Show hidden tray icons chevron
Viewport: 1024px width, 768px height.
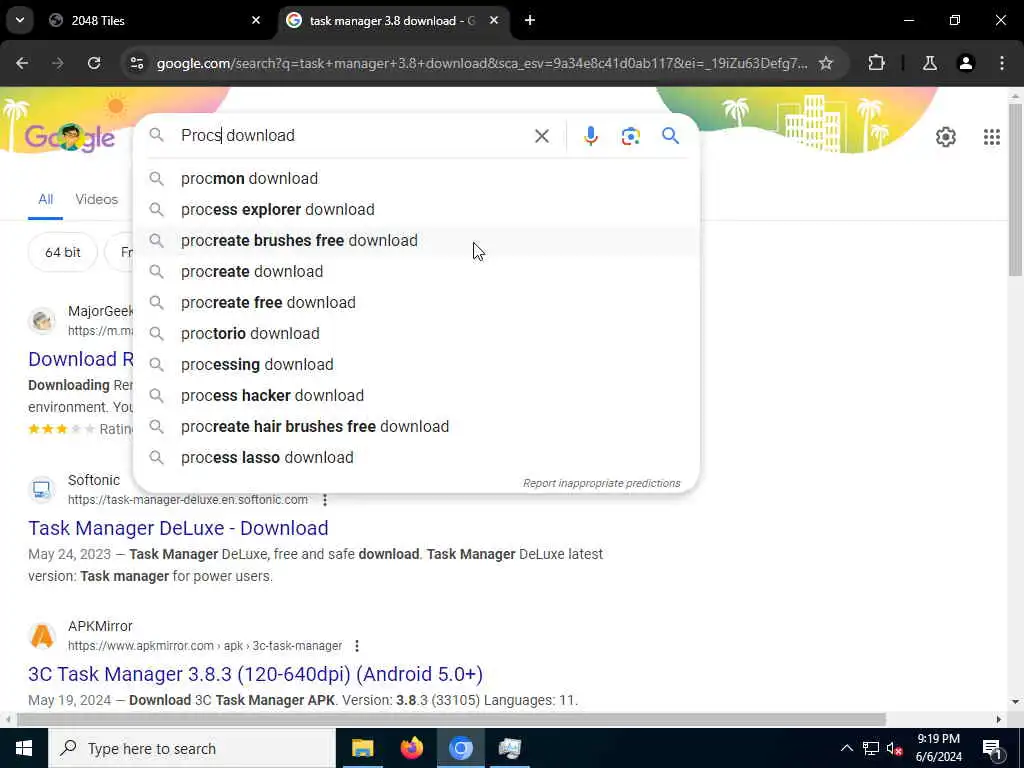click(x=846, y=748)
